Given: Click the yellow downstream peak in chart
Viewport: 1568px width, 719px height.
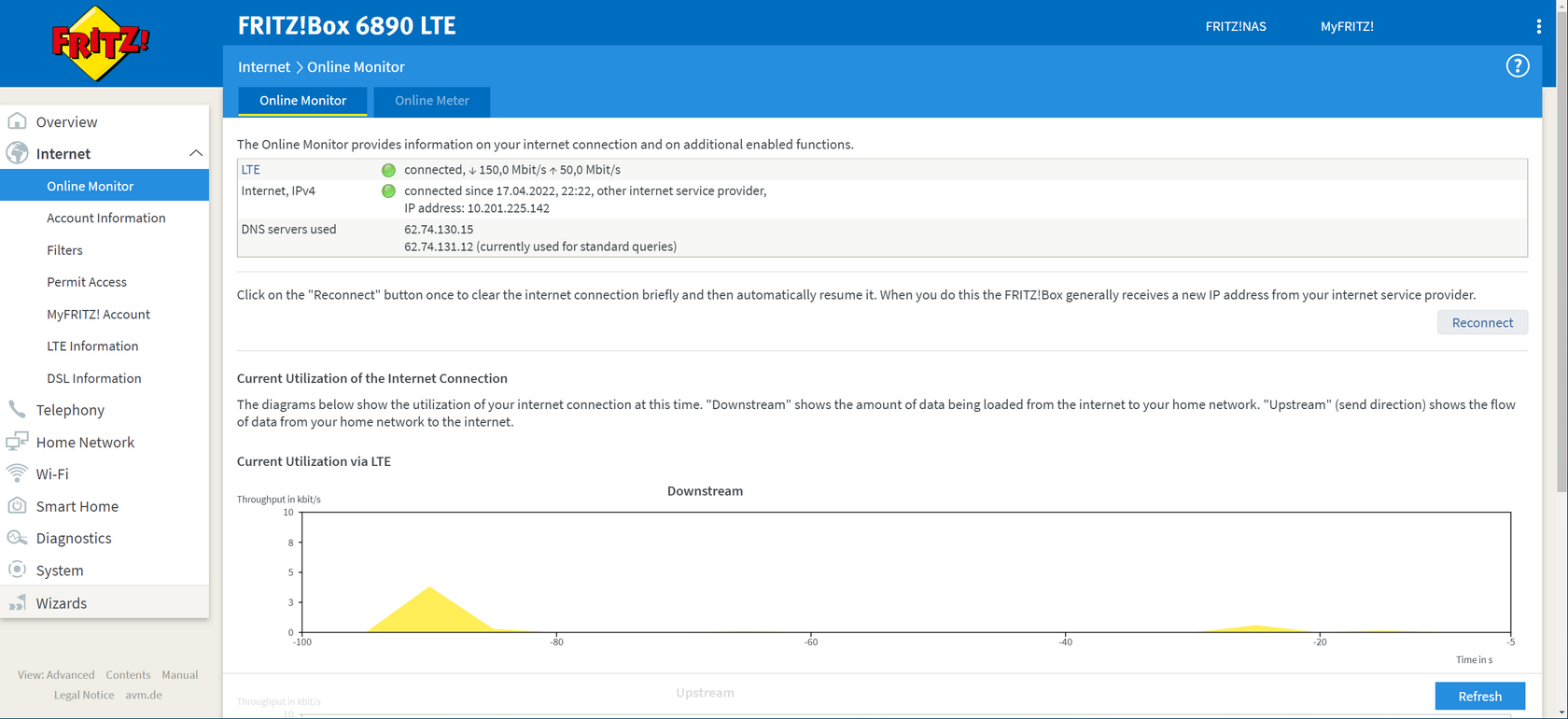Looking at the screenshot, I should [x=429, y=610].
